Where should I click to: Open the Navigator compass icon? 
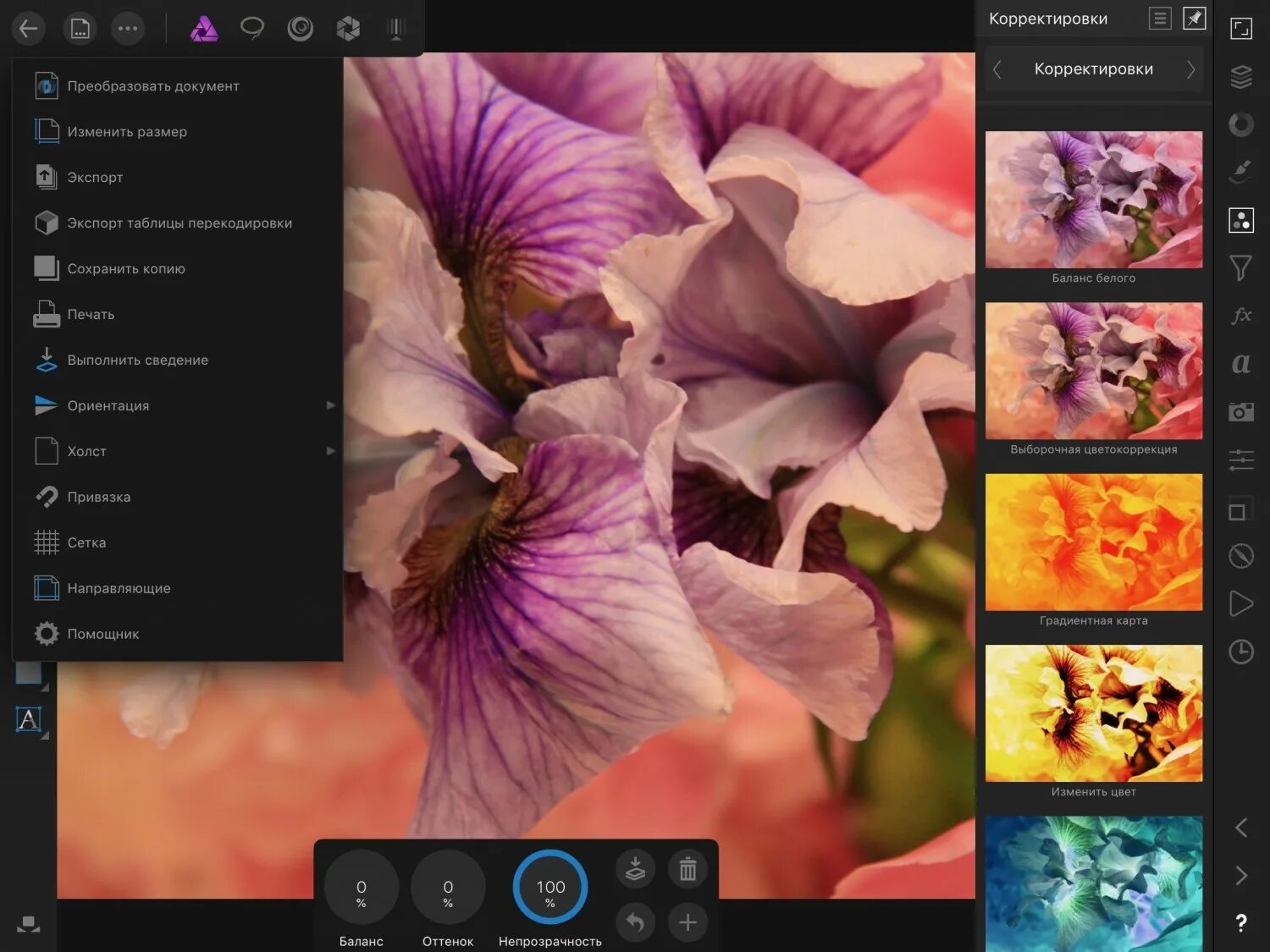coord(1241,556)
